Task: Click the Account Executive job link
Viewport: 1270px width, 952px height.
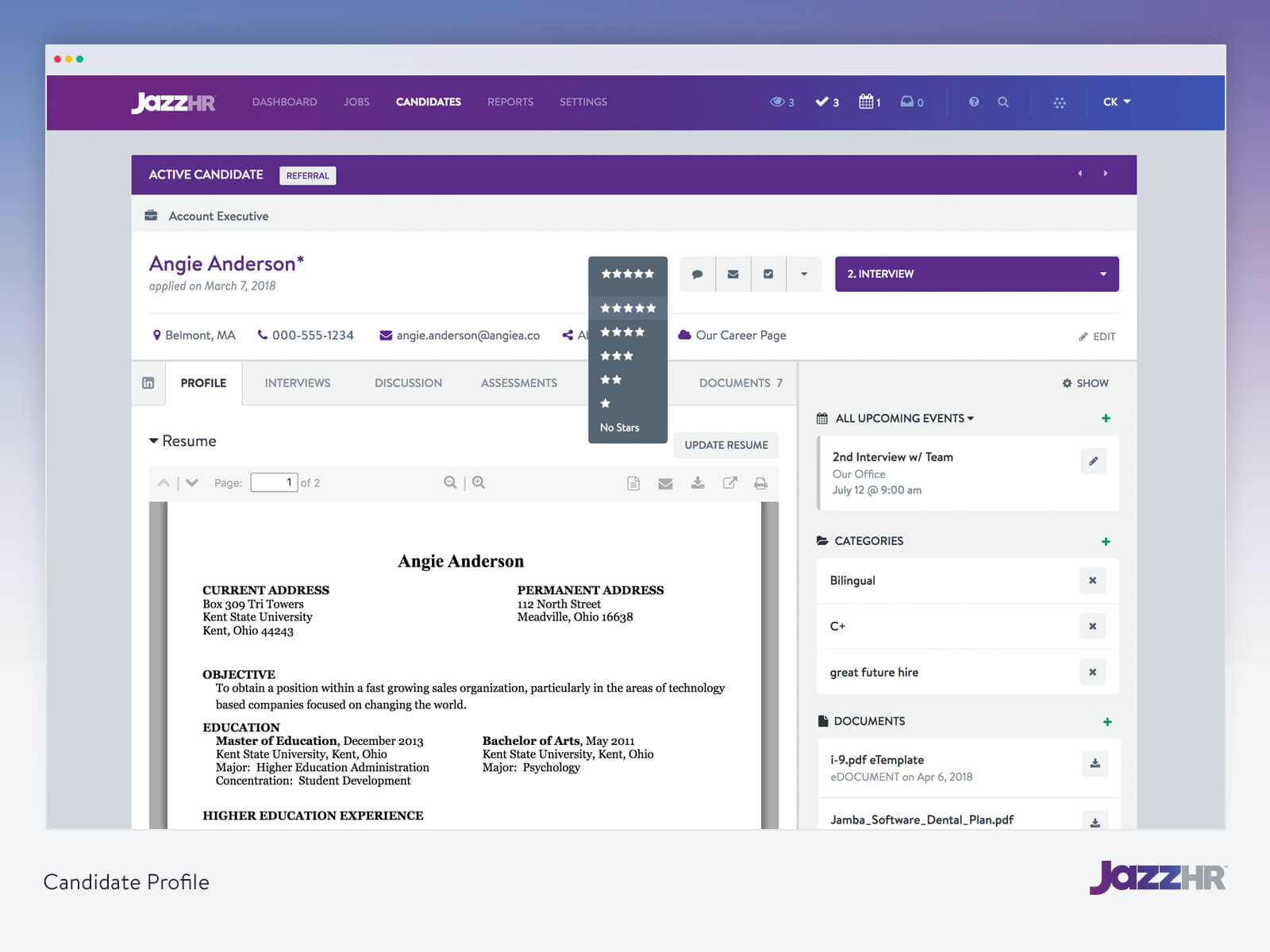Action: 218,216
